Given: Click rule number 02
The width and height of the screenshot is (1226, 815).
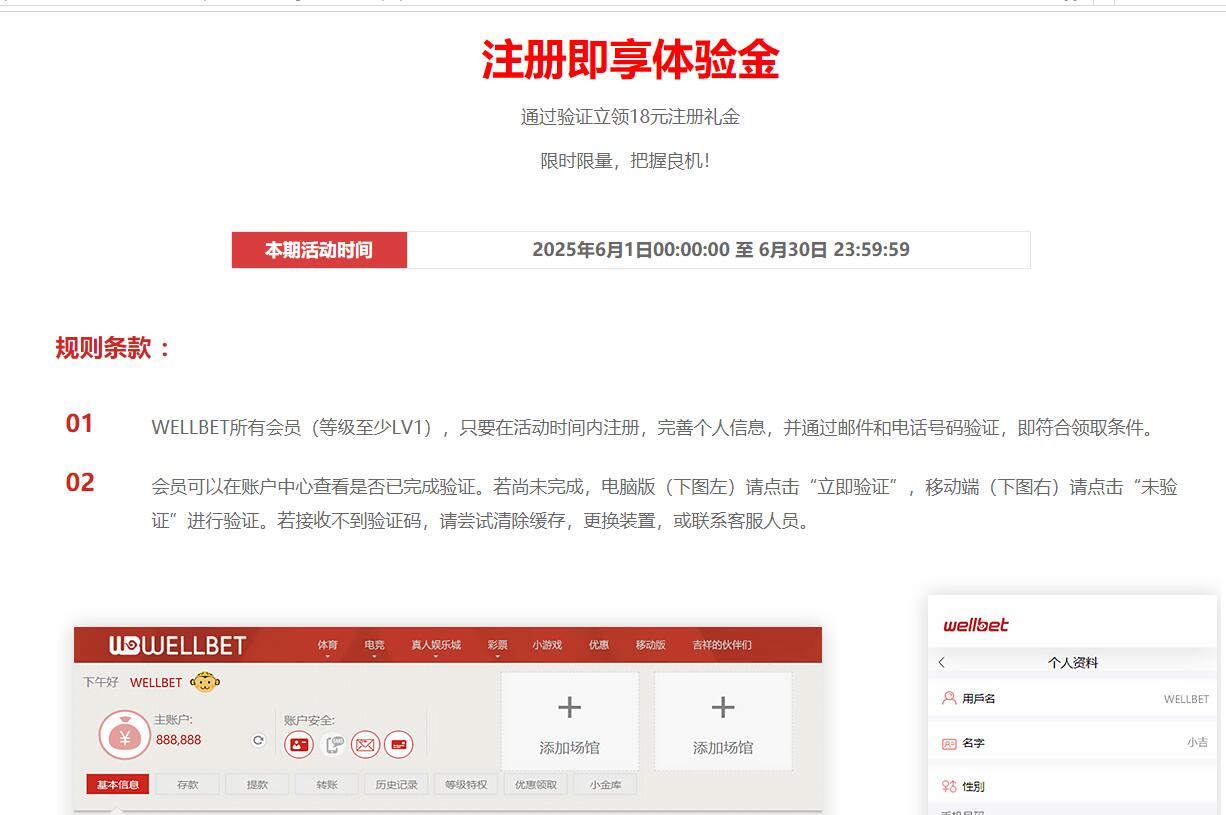Looking at the screenshot, I should tap(80, 483).
